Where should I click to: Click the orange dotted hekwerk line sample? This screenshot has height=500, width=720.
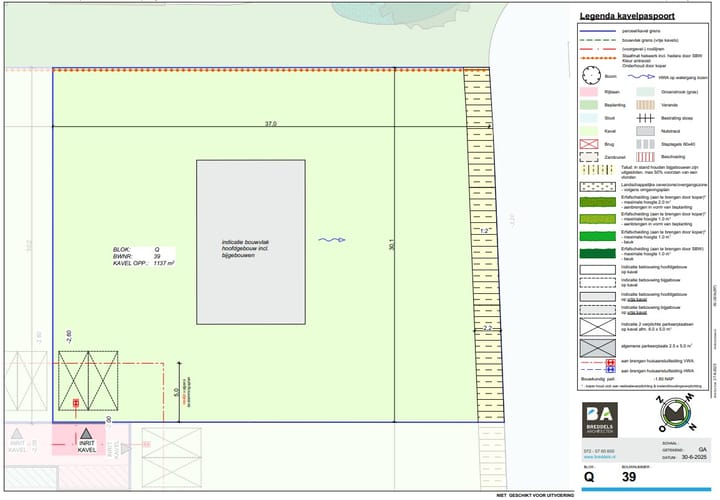(x=597, y=58)
